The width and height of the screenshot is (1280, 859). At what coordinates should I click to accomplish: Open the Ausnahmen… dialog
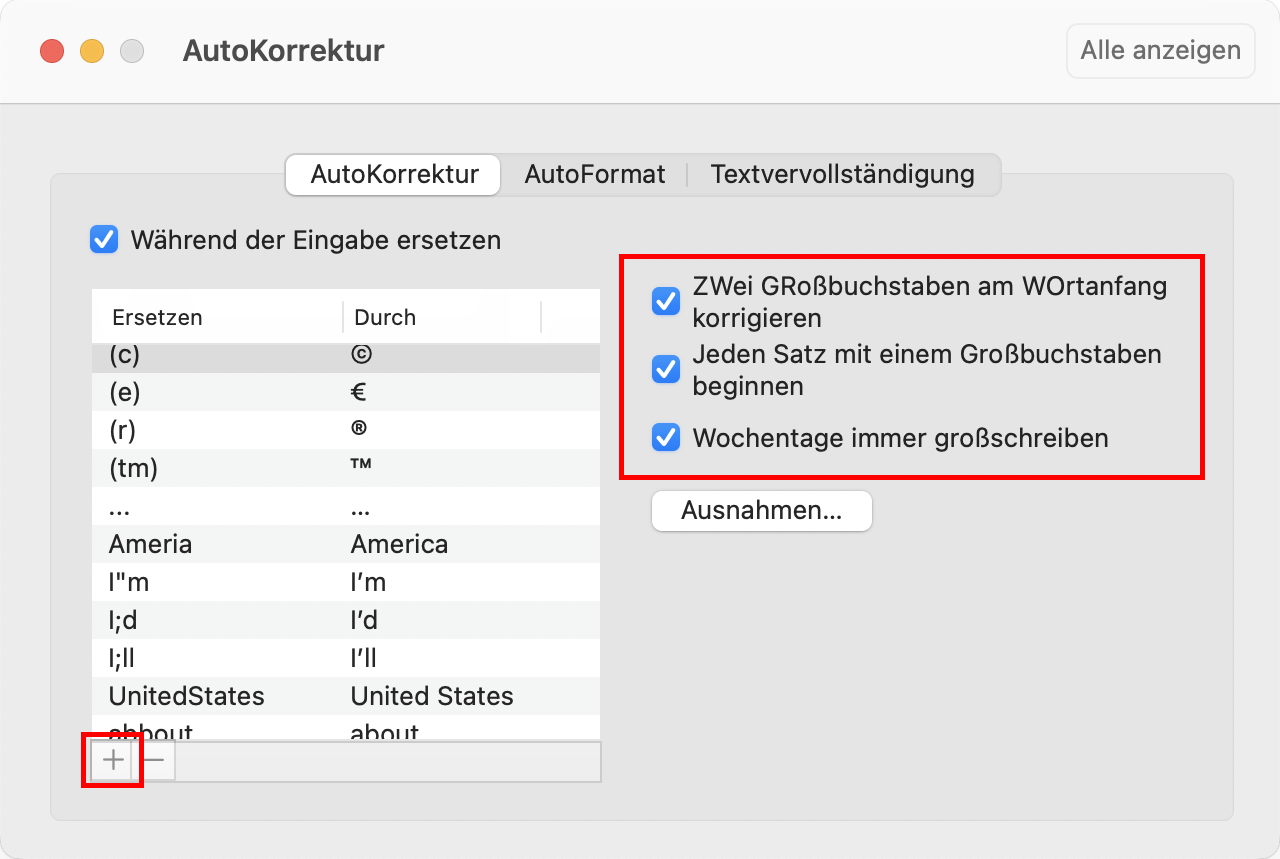pyautogui.click(x=761, y=511)
